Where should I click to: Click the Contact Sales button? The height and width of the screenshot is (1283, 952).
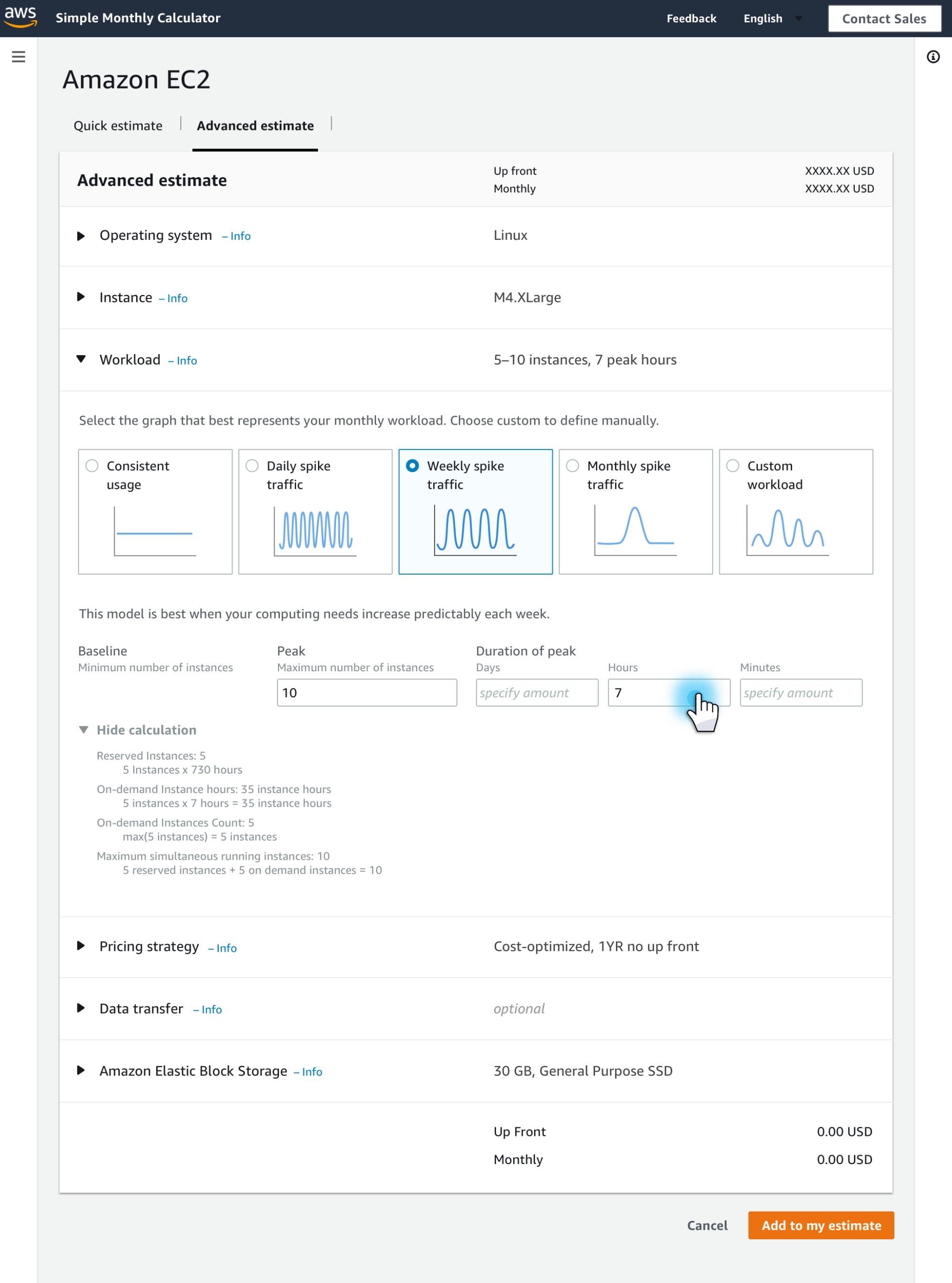[x=884, y=19]
